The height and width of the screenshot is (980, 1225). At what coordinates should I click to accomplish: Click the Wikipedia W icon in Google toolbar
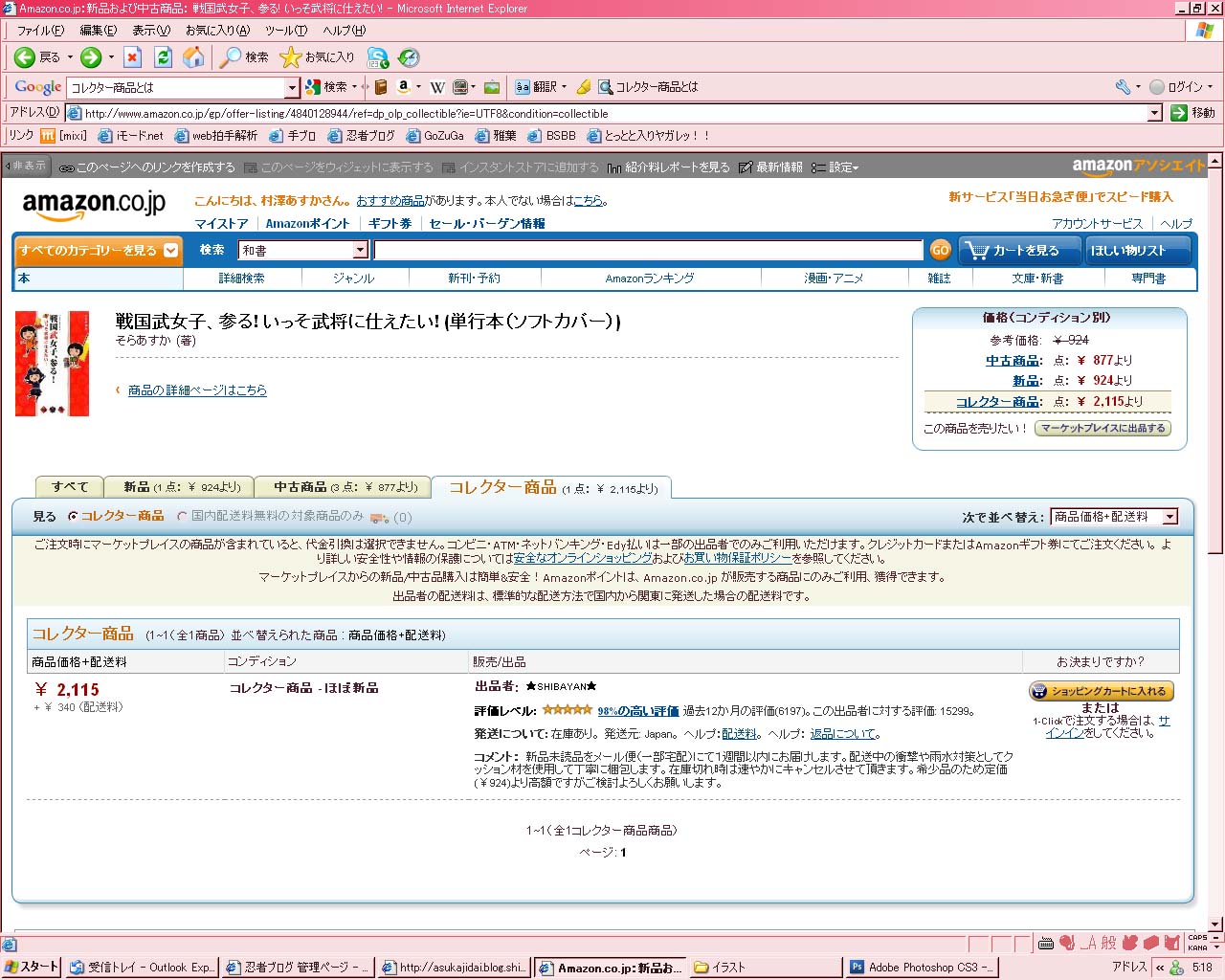(437, 87)
